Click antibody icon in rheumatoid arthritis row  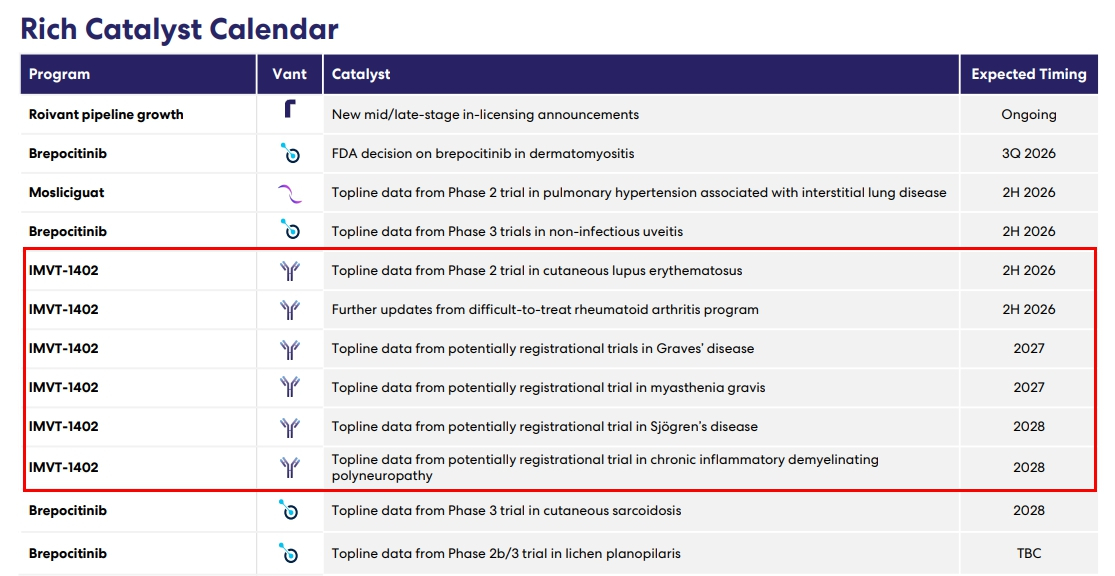(289, 310)
